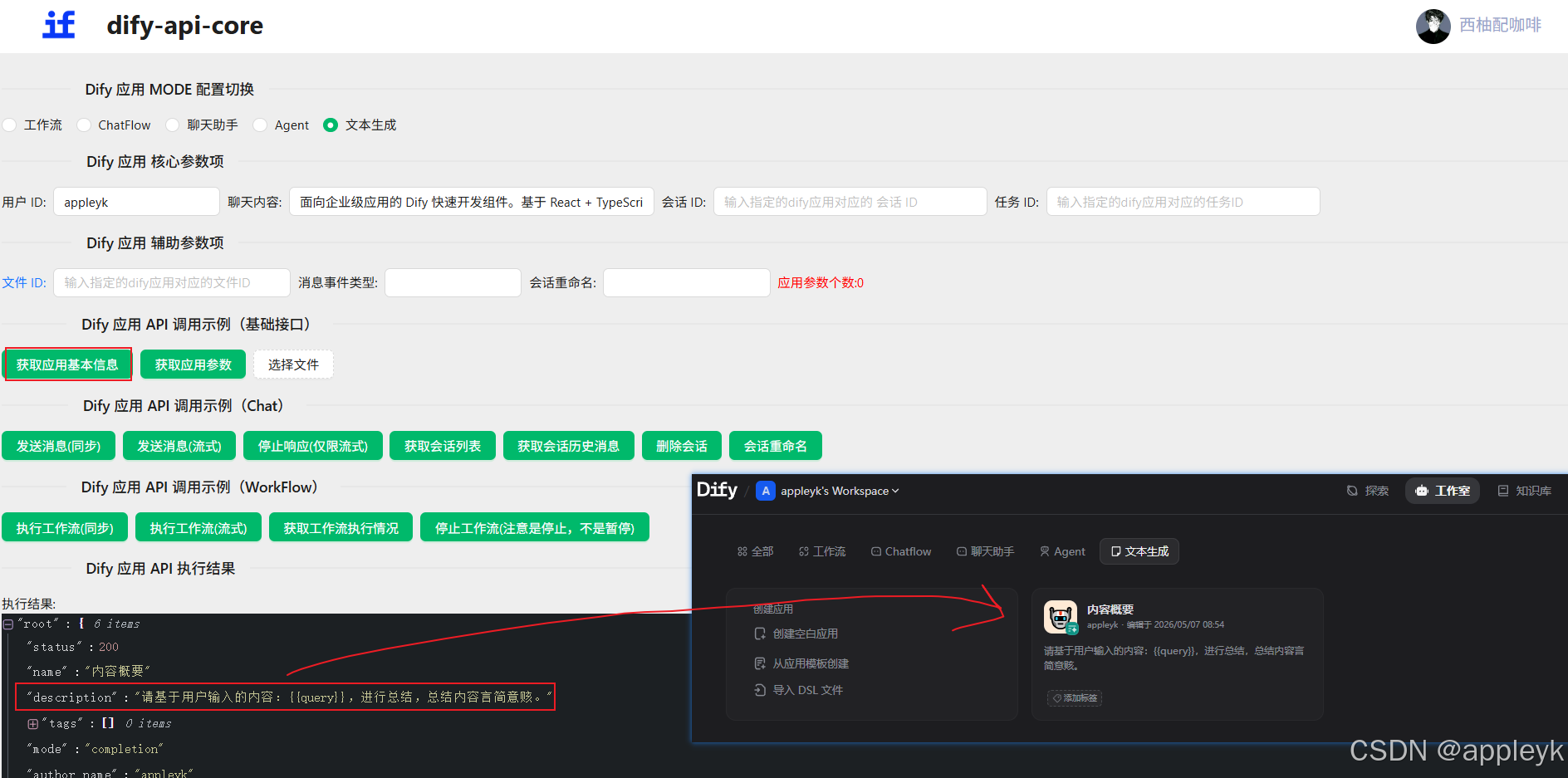Click the 添加标签 tag button
This screenshot has height=778, width=1568.
[1075, 698]
